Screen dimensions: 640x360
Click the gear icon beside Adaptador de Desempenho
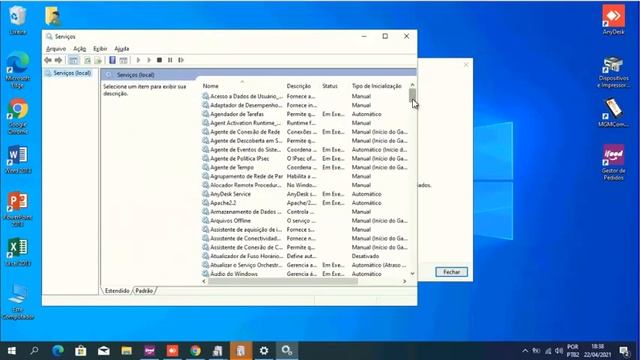pyautogui.click(x=206, y=105)
